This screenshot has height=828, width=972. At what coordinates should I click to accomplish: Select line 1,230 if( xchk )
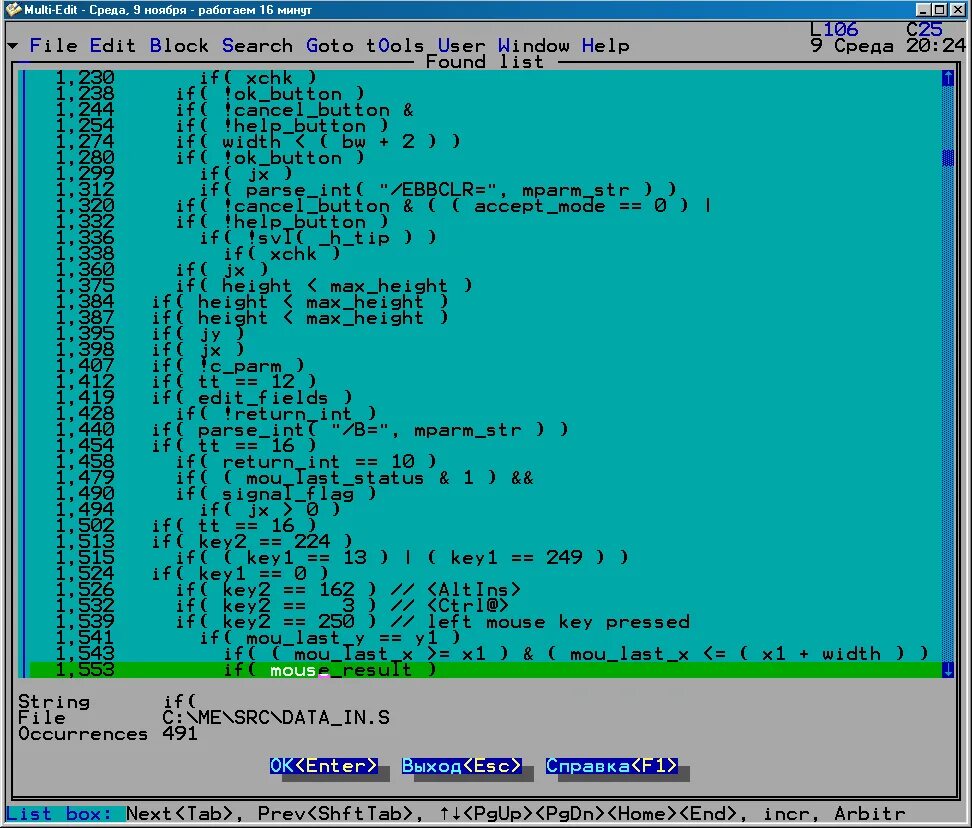(x=485, y=77)
